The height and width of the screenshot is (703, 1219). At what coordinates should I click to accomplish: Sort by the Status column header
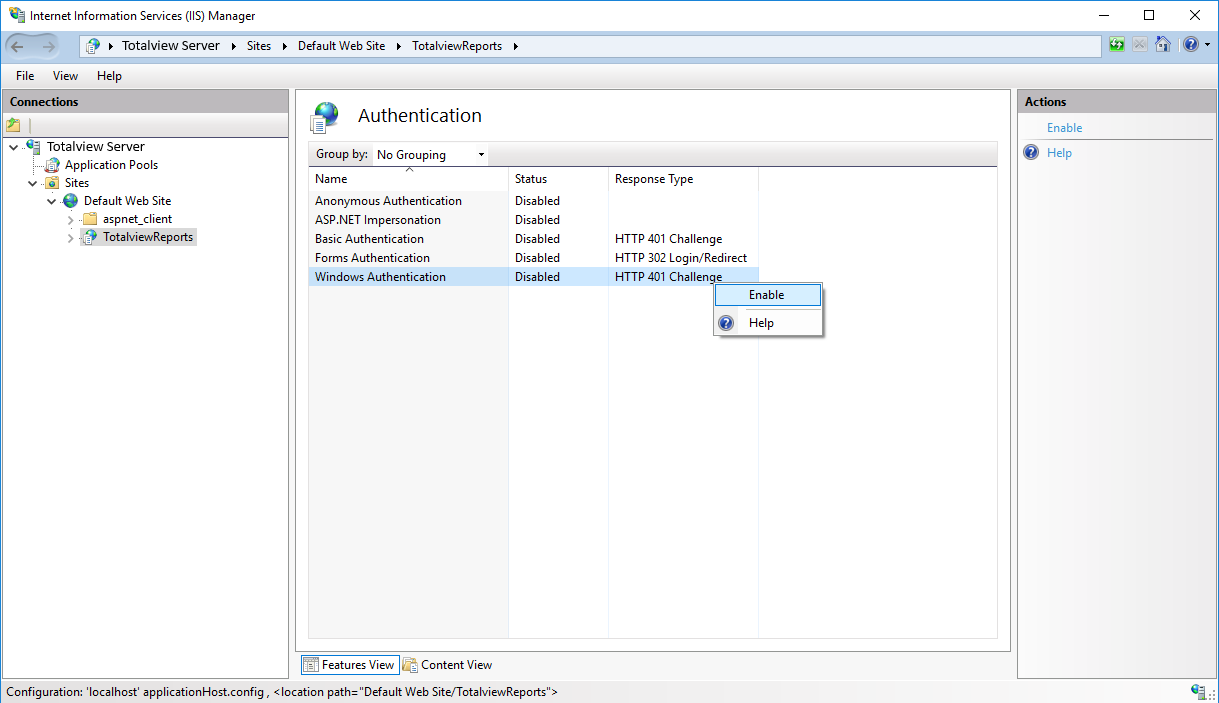tap(558, 179)
